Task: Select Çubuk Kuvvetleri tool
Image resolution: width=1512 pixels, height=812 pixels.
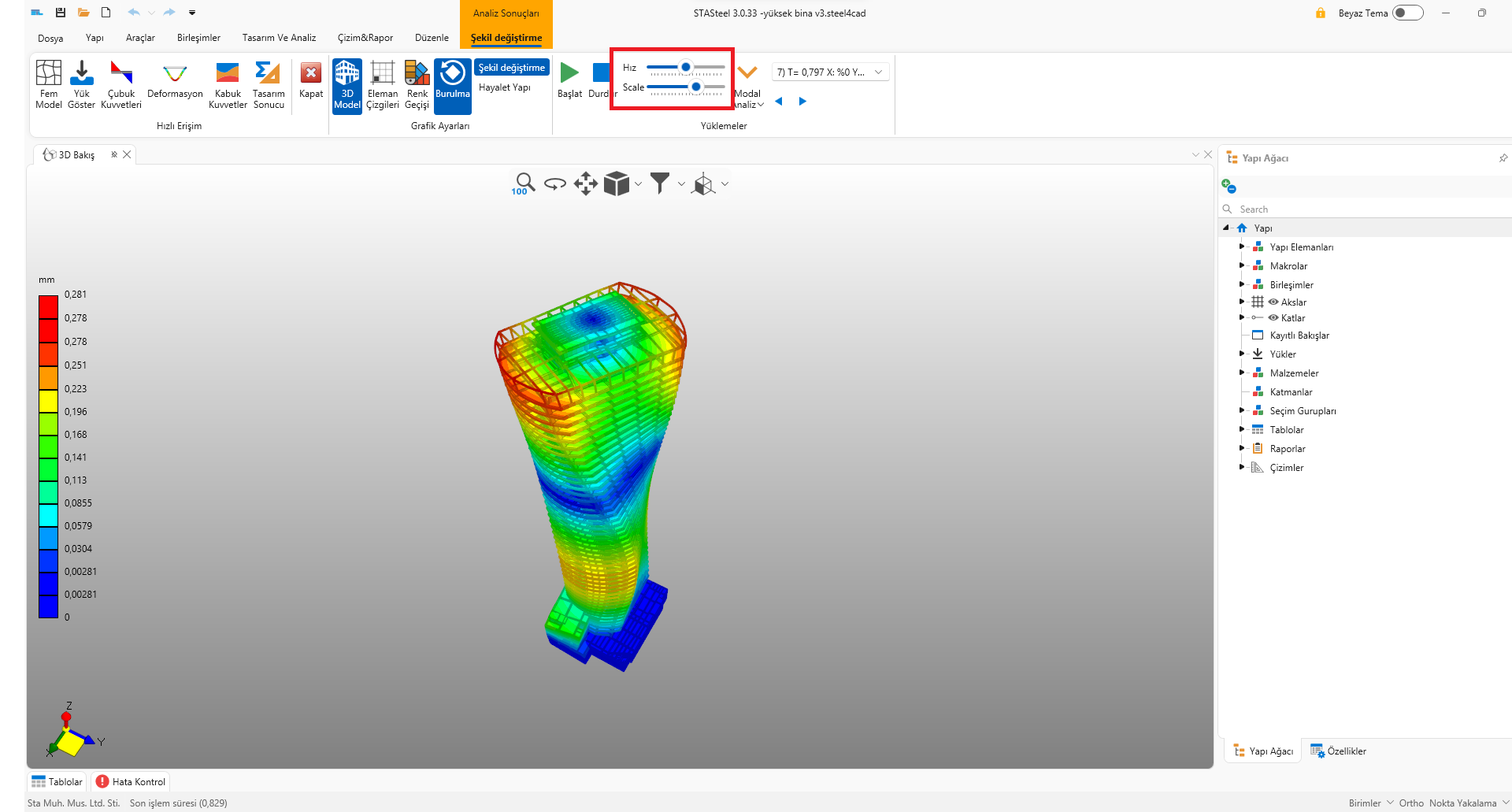Action: coord(121,84)
